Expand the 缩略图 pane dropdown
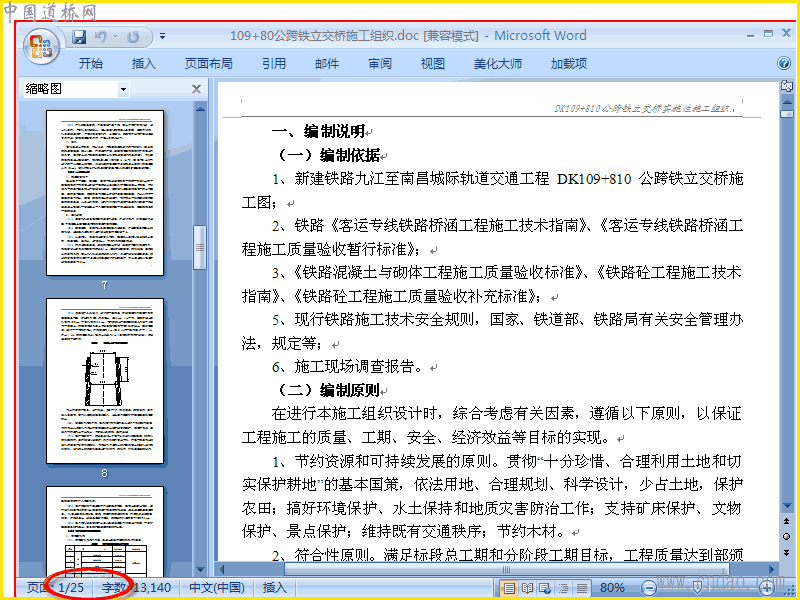 [123, 89]
